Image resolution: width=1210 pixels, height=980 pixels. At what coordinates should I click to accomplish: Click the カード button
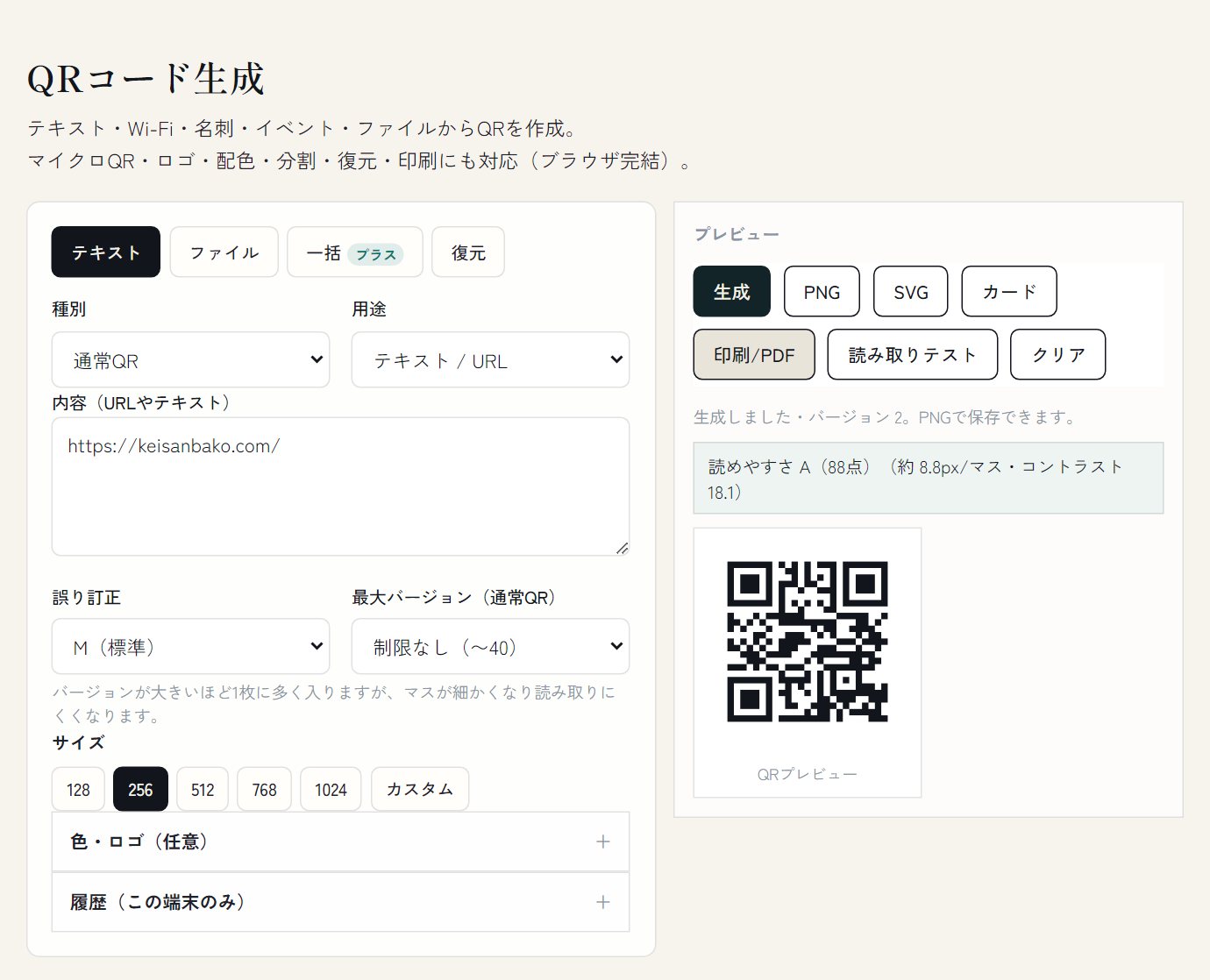pos(1009,292)
